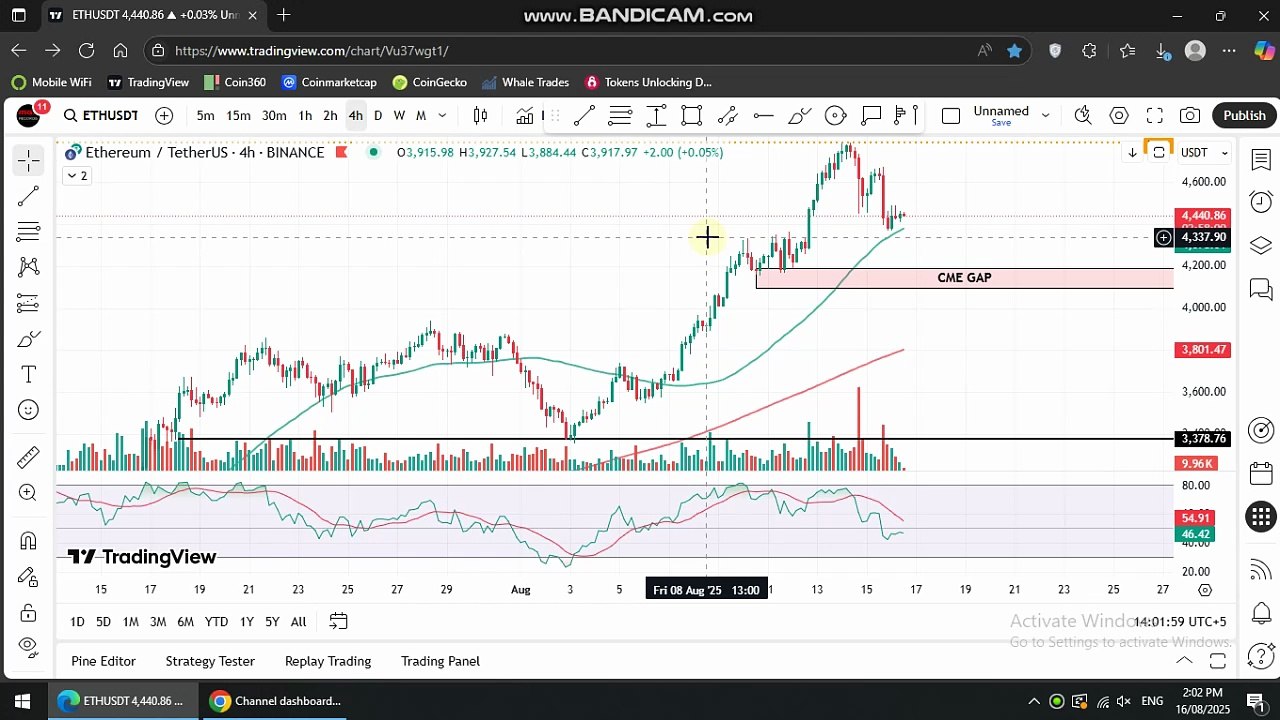
Task: Switch to D daily timeframe
Action: [x=378, y=116]
